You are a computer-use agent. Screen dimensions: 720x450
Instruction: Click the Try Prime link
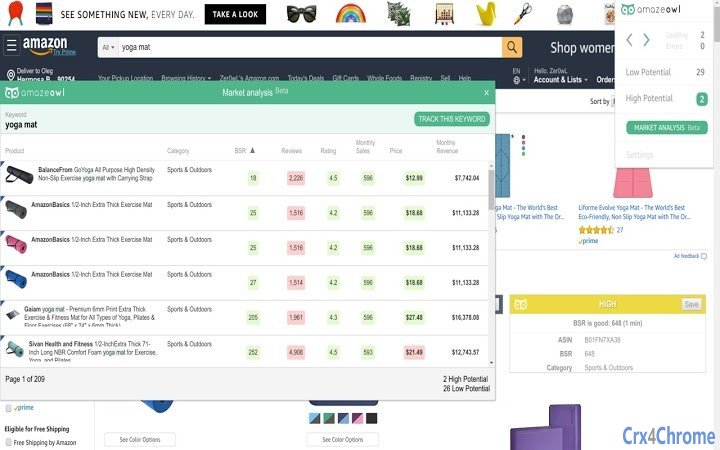(64, 52)
